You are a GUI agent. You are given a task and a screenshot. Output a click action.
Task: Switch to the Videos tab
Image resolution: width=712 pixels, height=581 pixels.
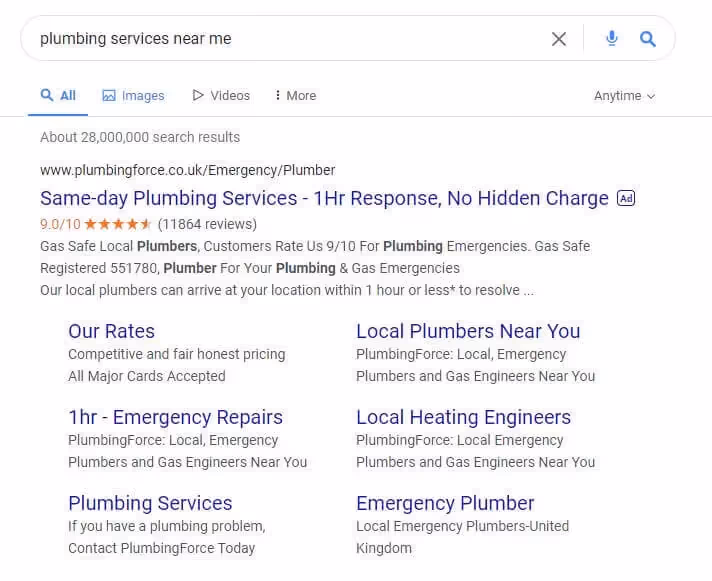point(221,96)
